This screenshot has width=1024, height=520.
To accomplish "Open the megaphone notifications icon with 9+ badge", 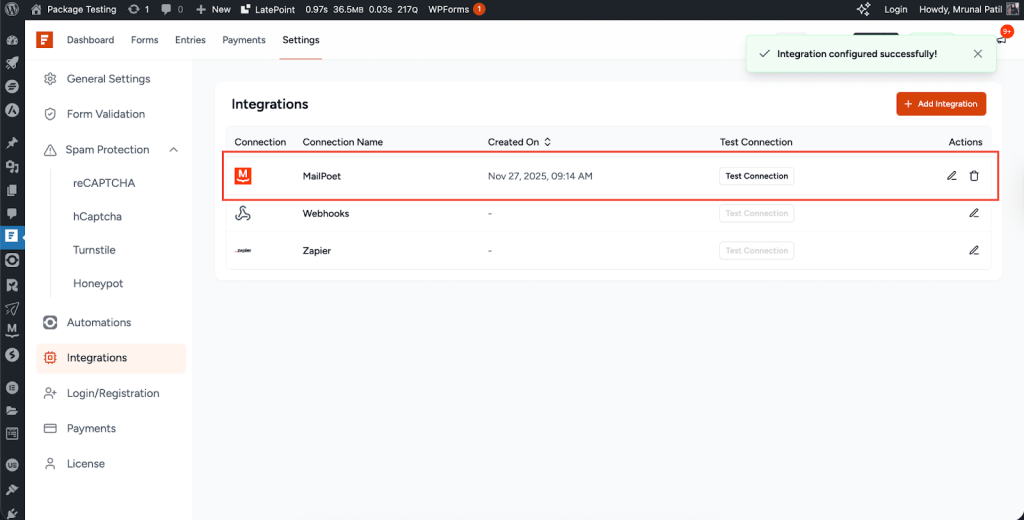I will pos(1002,38).
